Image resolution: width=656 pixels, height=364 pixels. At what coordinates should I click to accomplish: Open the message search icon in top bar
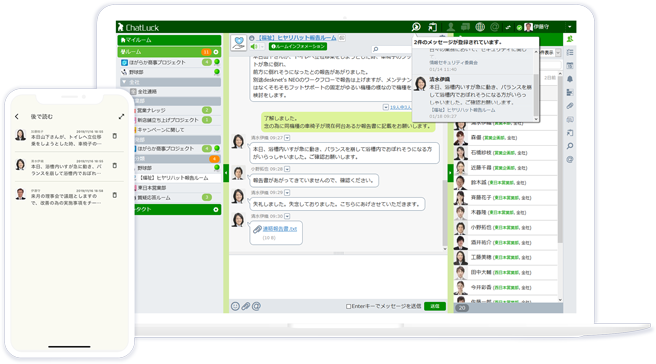416,27
